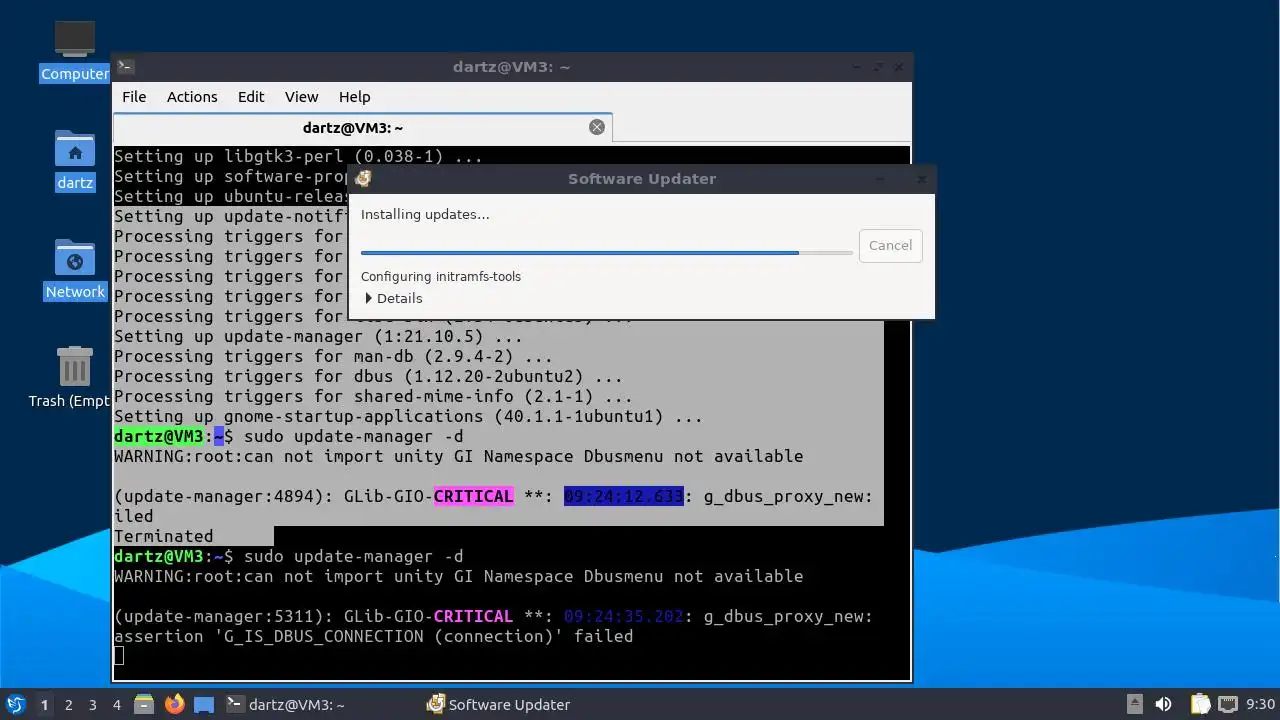Open the terminal File menu
The height and width of the screenshot is (720, 1280).
[x=134, y=97]
